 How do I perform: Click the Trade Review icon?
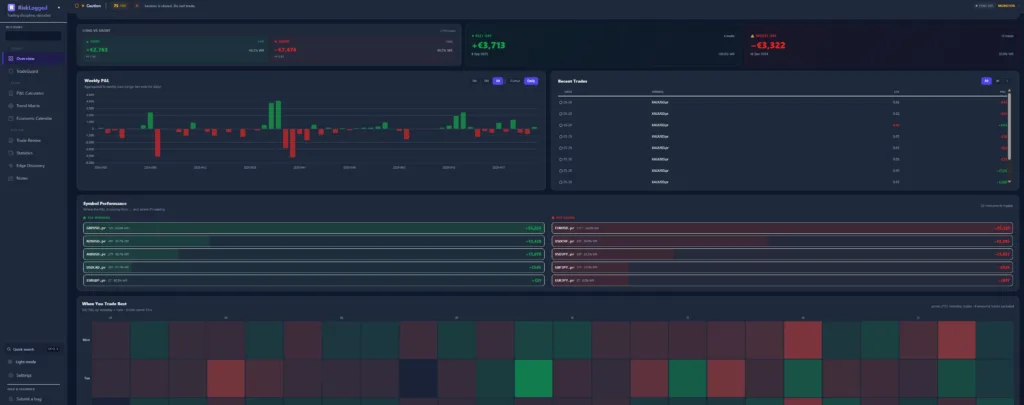point(10,140)
